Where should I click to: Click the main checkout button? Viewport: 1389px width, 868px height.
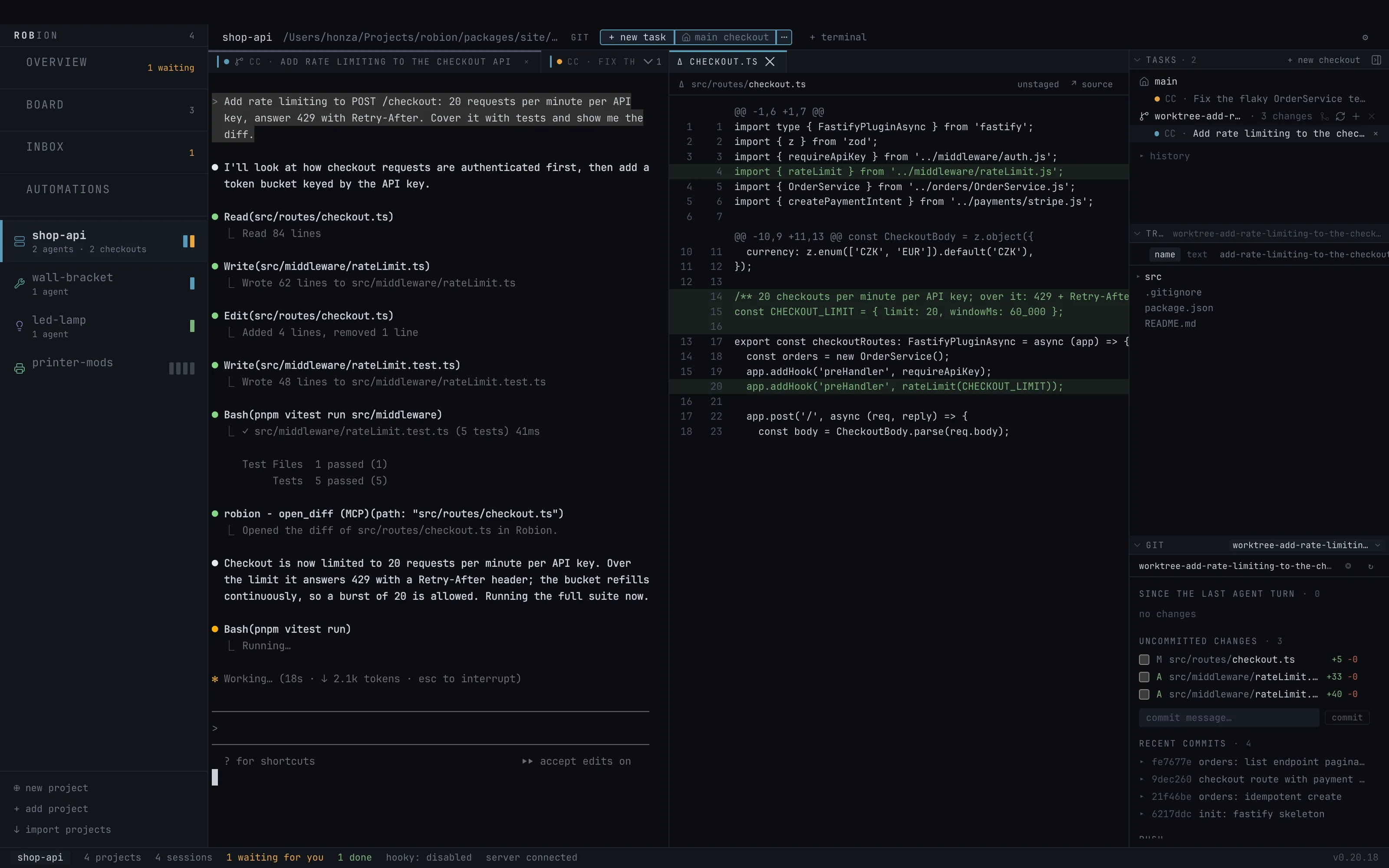point(725,37)
